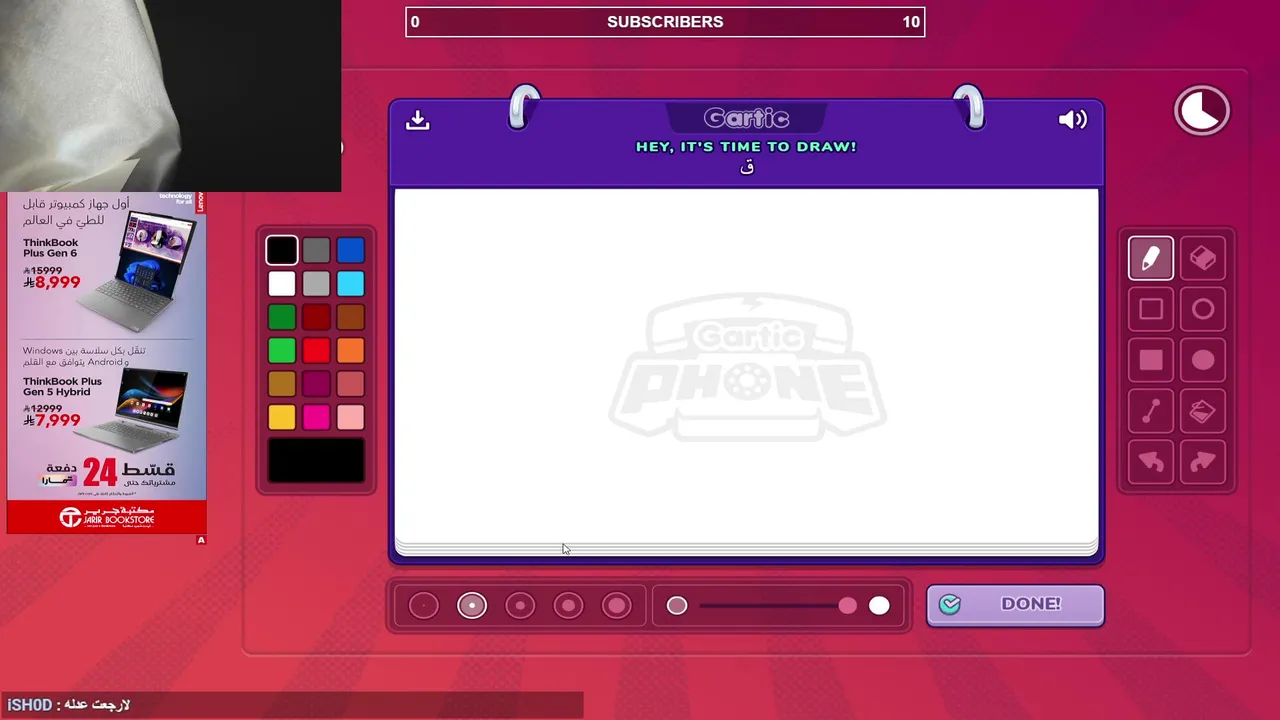1280x720 pixels.
Task: Choose the outlined ellipse tool
Action: (1203, 310)
